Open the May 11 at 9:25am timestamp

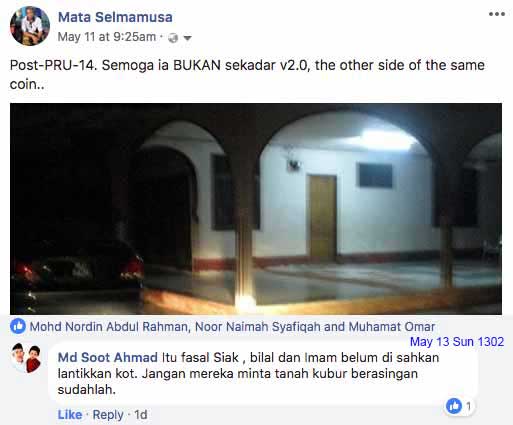[x=107, y=37]
